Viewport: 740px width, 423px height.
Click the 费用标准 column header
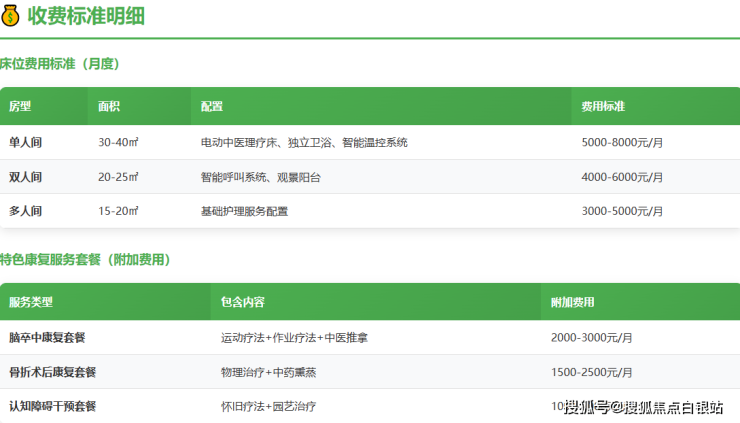[603, 106]
